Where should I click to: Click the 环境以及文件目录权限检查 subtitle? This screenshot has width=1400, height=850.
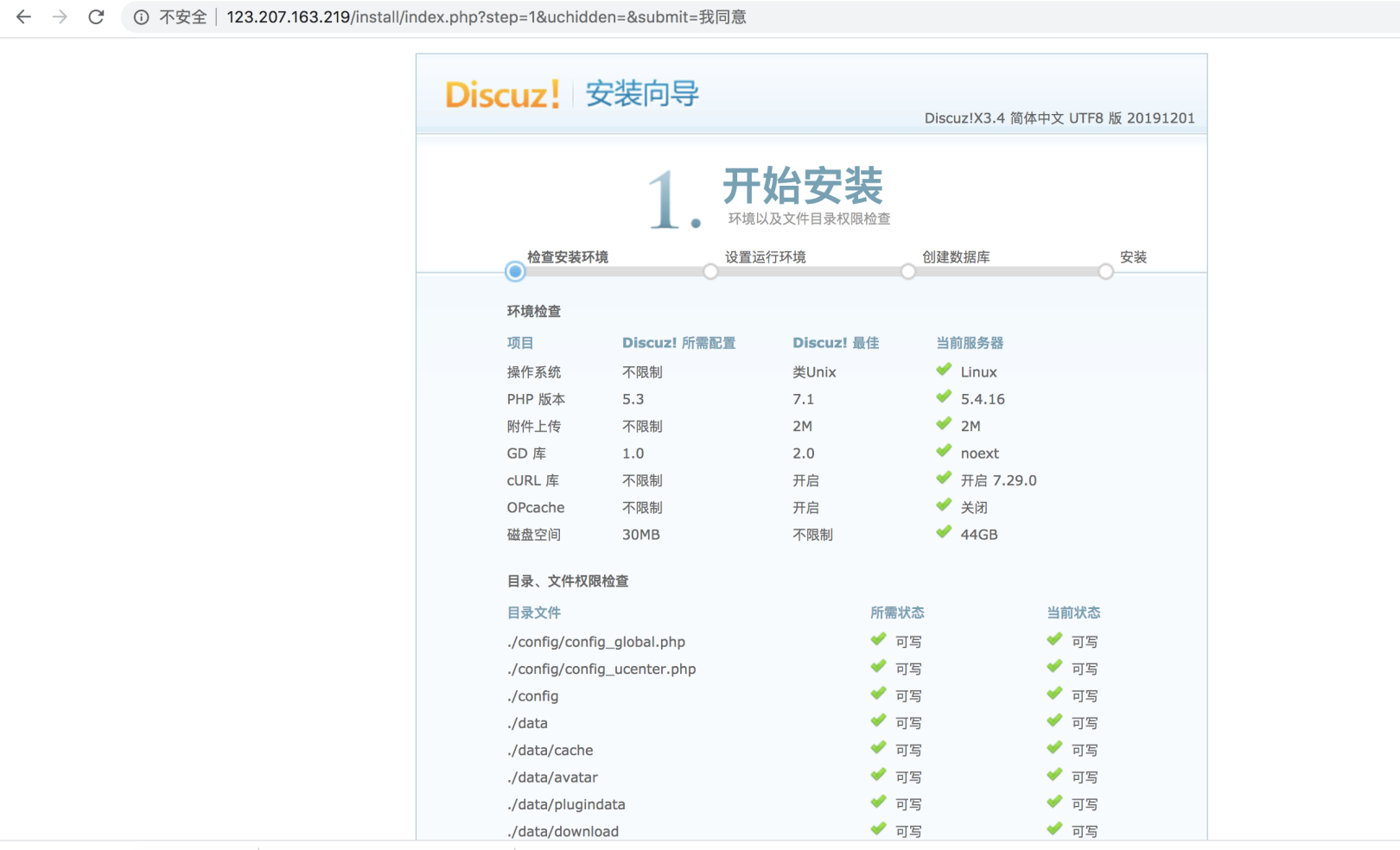(x=809, y=219)
